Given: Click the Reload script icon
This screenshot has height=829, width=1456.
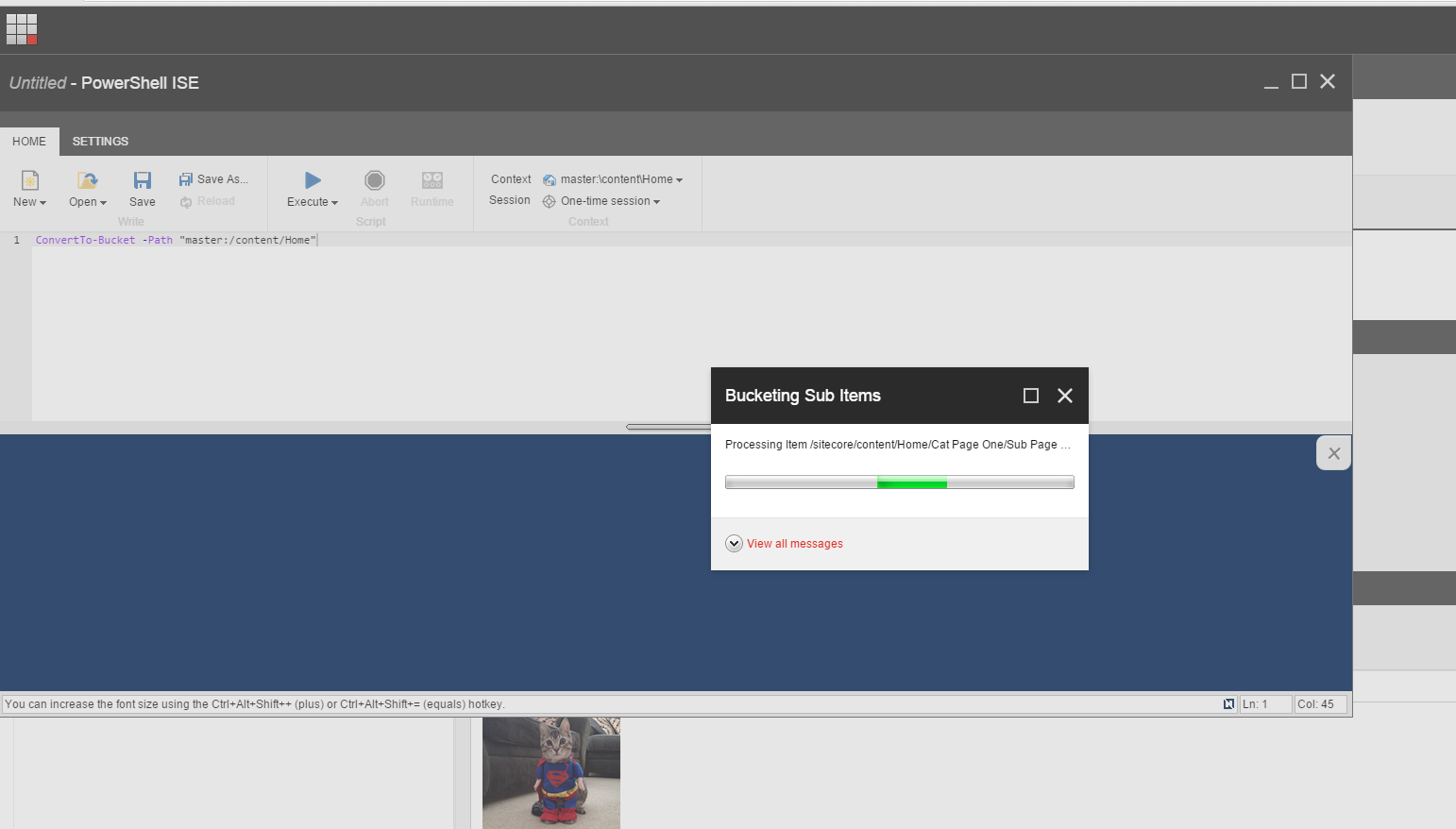Looking at the screenshot, I should [186, 202].
